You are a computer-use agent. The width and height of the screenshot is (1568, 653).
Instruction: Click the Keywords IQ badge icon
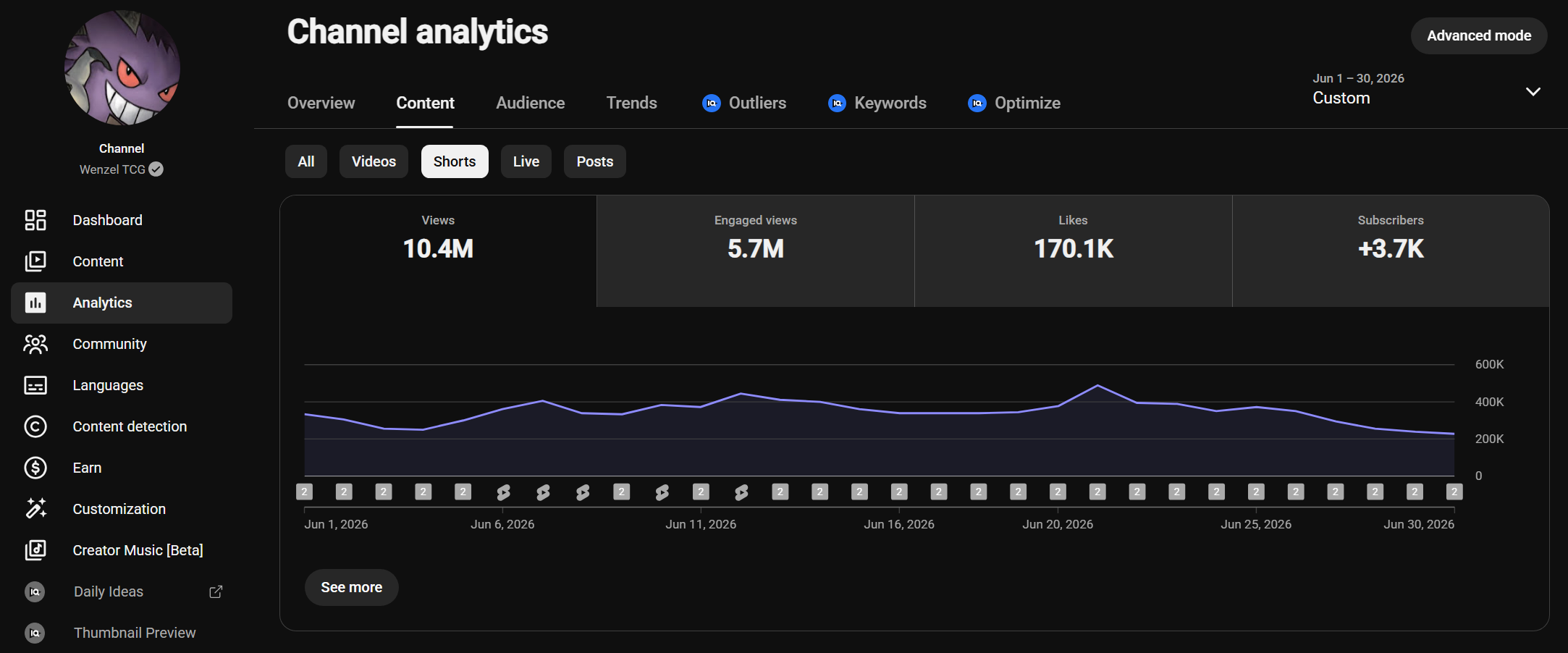click(x=838, y=104)
